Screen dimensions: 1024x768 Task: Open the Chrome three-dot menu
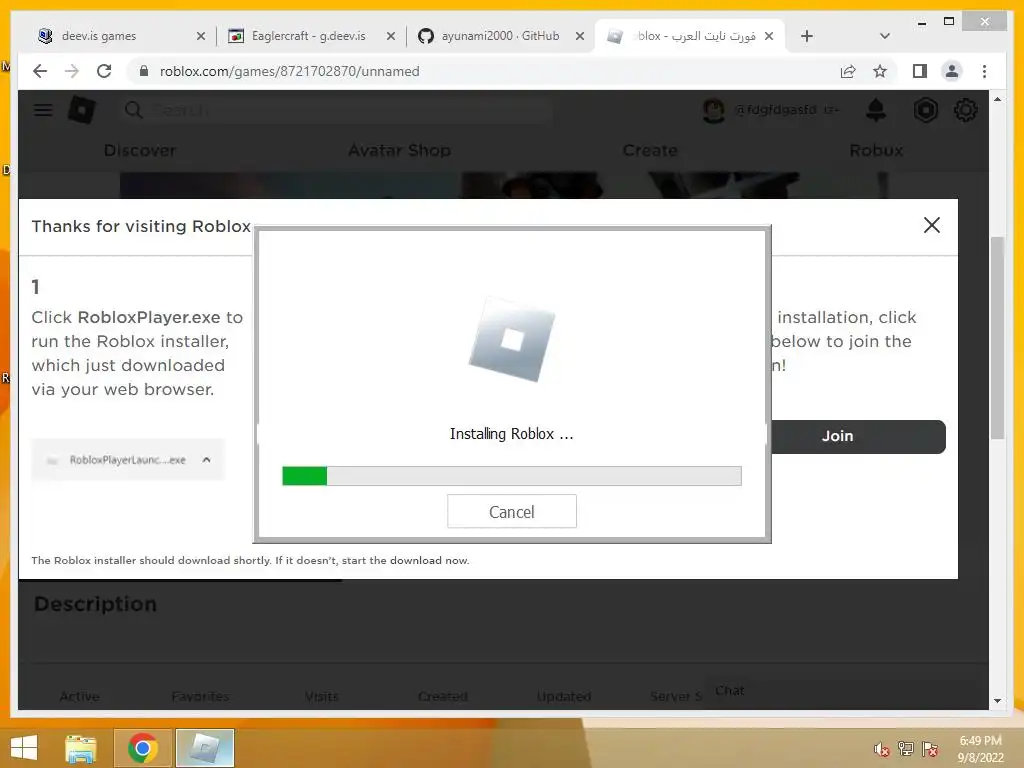tap(984, 71)
